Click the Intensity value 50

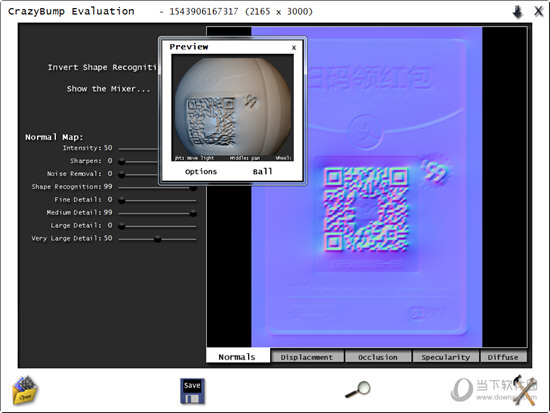tap(108, 148)
